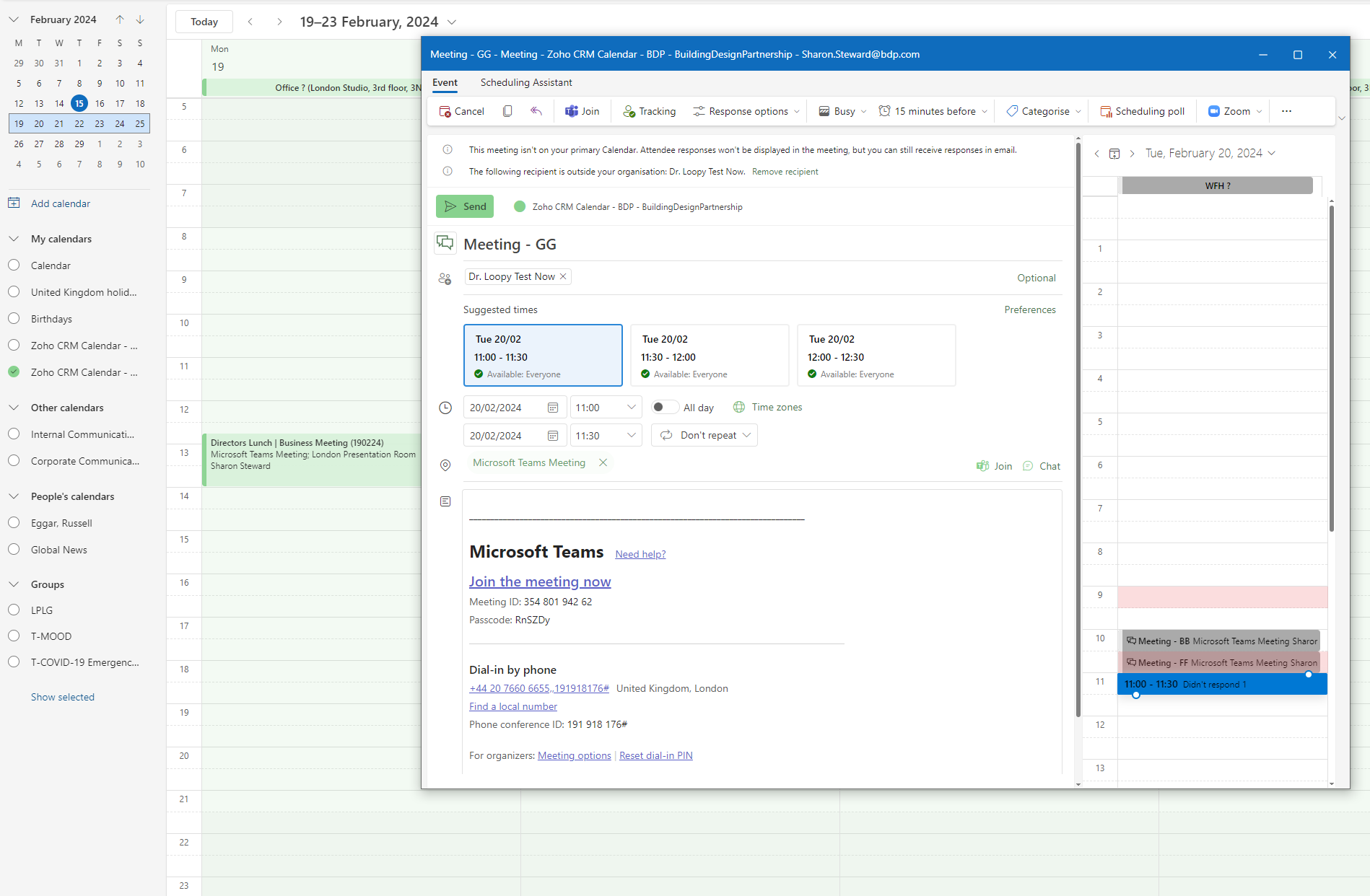The height and width of the screenshot is (896, 1370).
Task: Uncheck the selected Zoho CRM Calendar
Action: pyautogui.click(x=14, y=372)
